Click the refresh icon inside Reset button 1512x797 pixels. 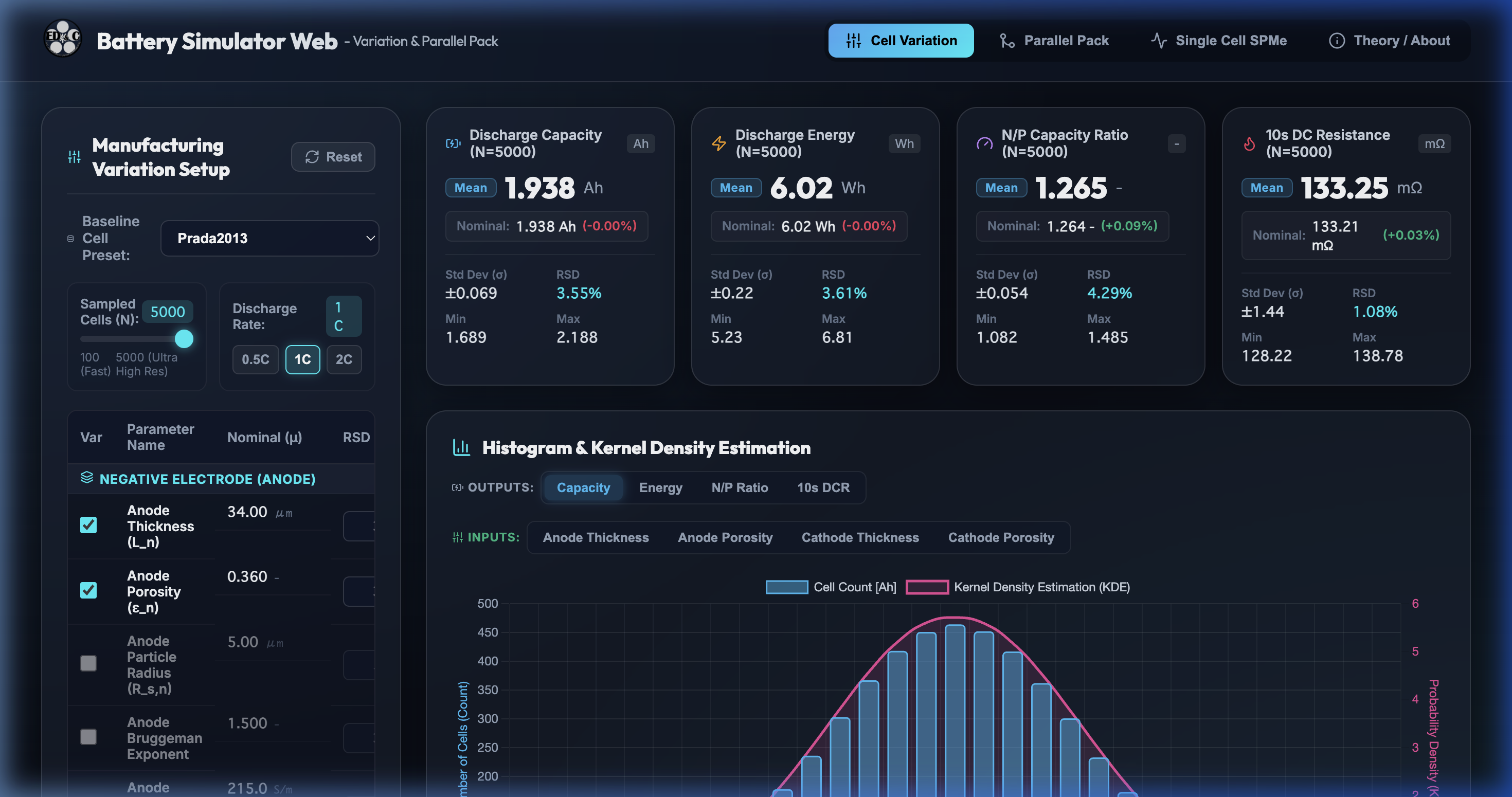pos(312,157)
